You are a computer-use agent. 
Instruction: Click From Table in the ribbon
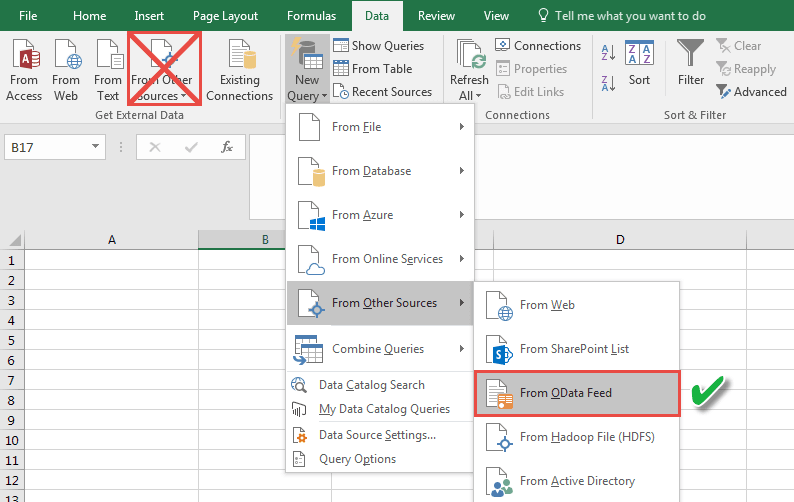click(x=373, y=68)
